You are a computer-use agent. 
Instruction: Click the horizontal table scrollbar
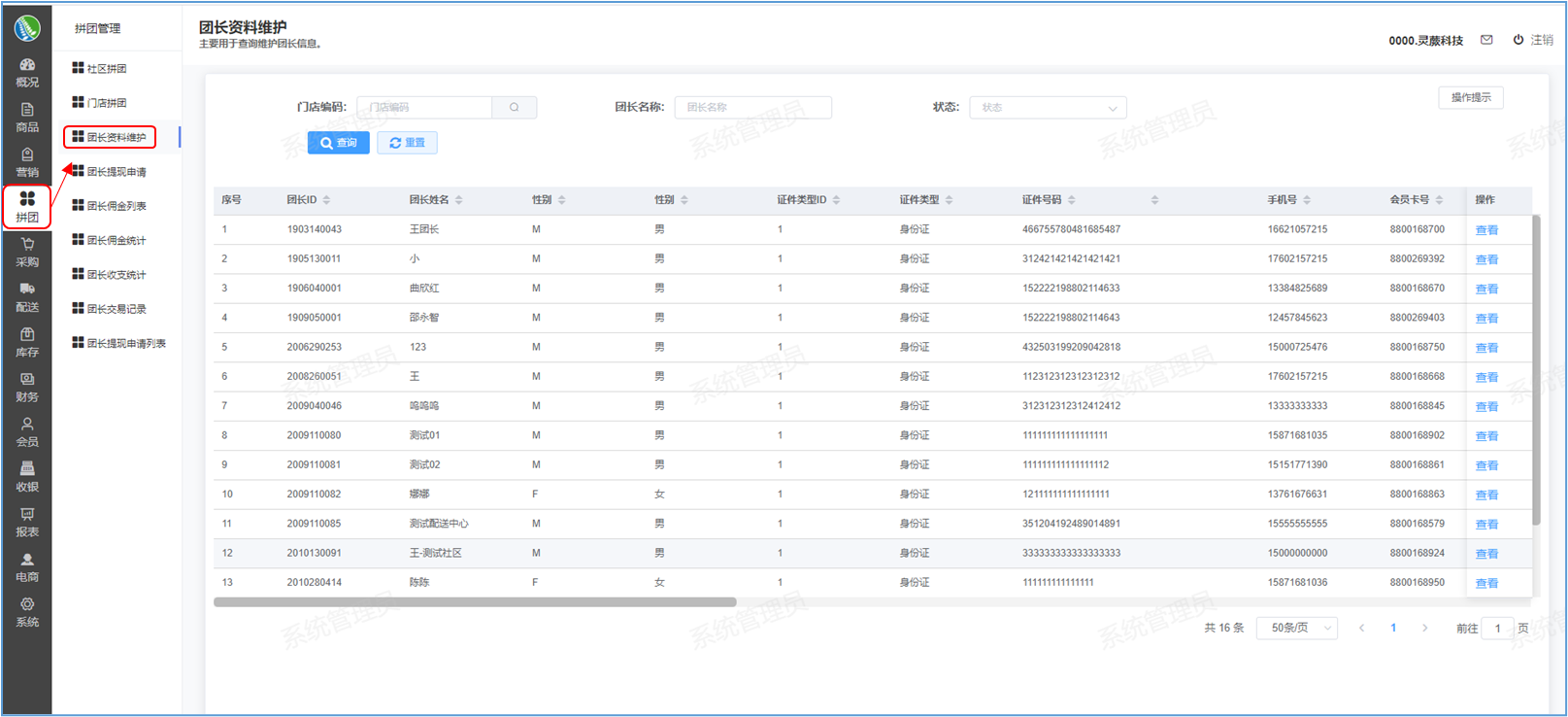click(475, 602)
